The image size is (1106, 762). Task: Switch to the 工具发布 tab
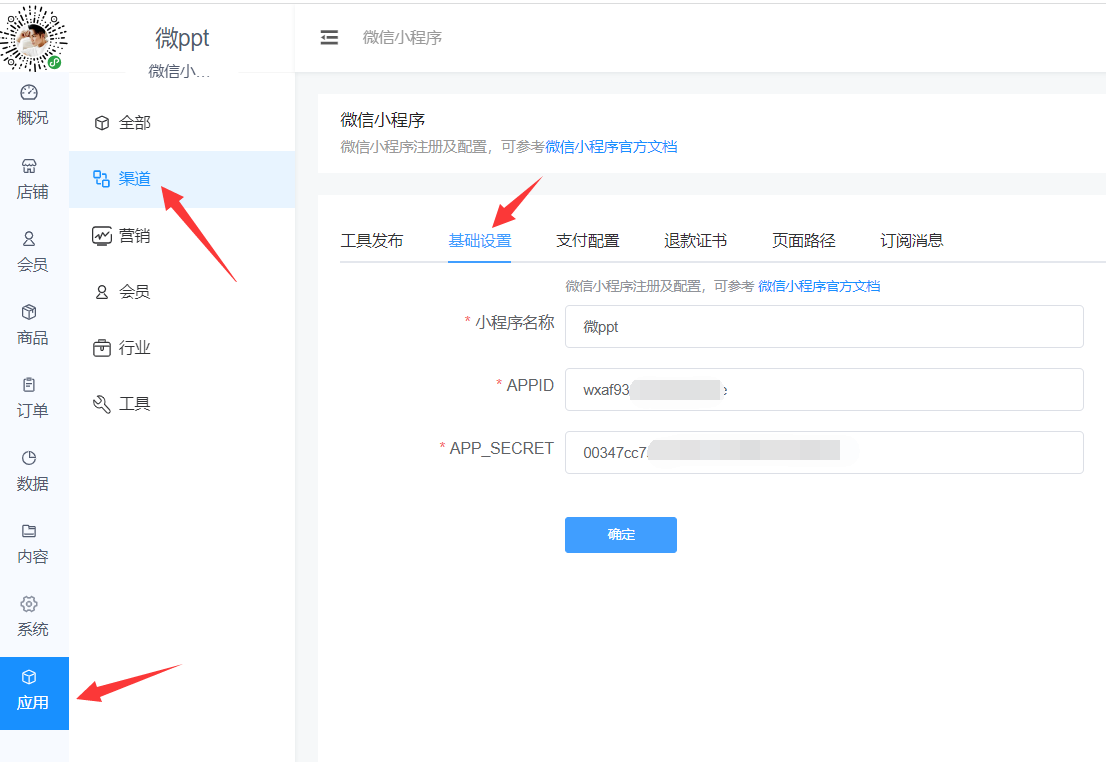[x=372, y=241]
